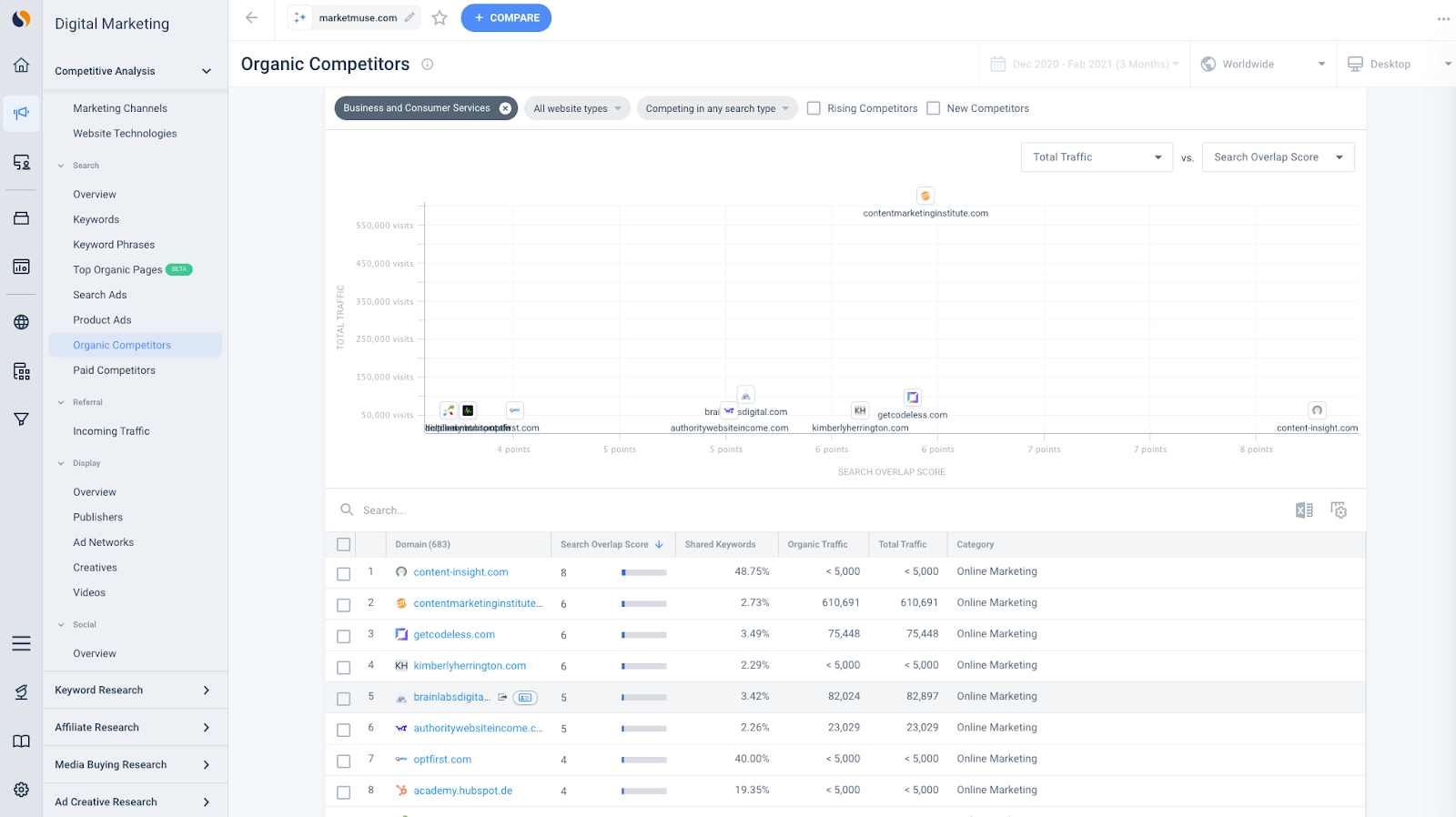1456x817 pixels.
Task: Click the back arrow icon
Action: (x=252, y=17)
